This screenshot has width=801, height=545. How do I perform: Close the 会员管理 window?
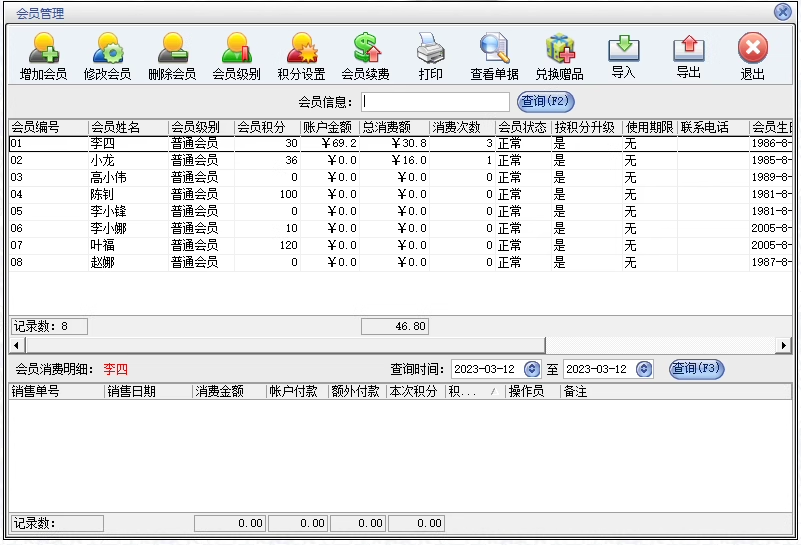point(783,12)
